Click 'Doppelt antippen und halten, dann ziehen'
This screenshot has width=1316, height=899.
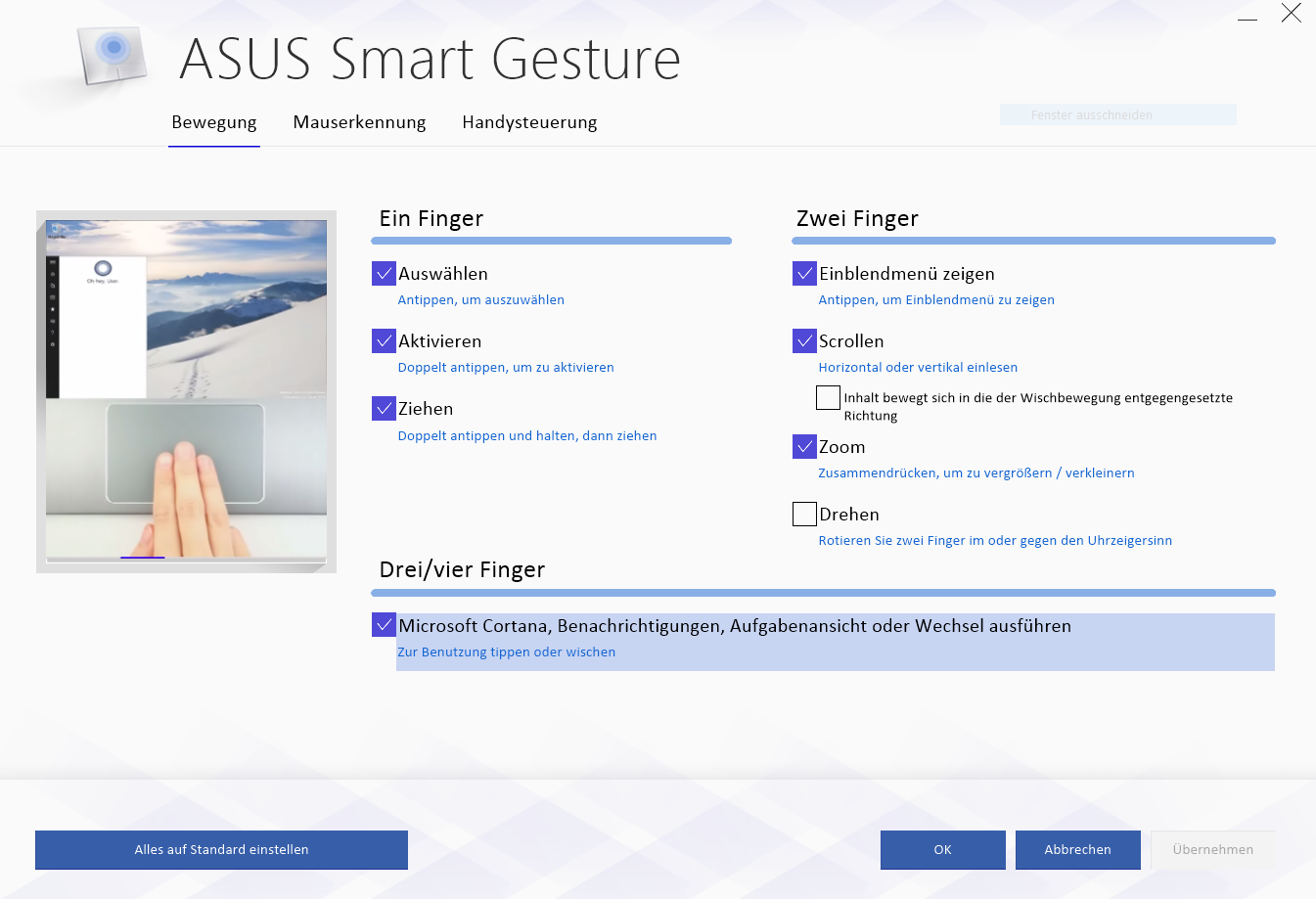tap(527, 436)
